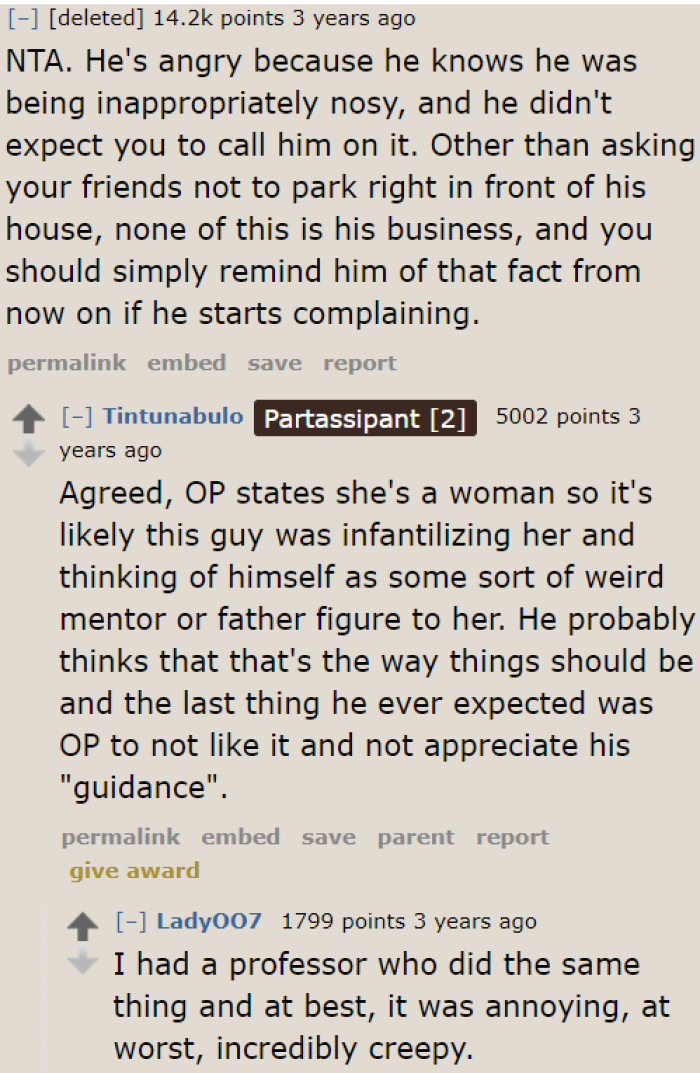This screenshot has height=1073, width=700.
Task: Embed the top comment
Action: pyautogui.click(x=186, y=362)
